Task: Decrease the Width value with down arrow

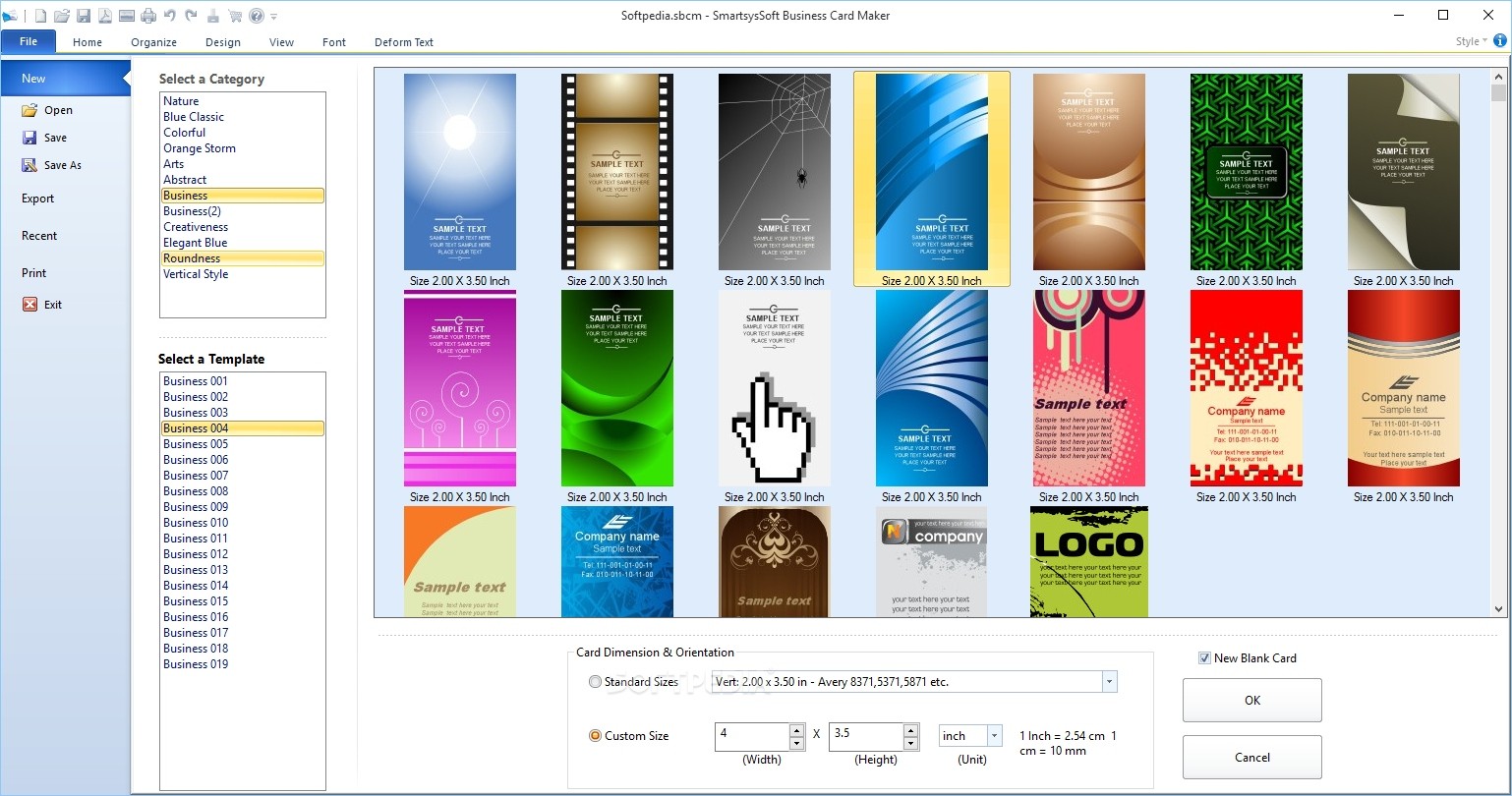Action: 796,743
